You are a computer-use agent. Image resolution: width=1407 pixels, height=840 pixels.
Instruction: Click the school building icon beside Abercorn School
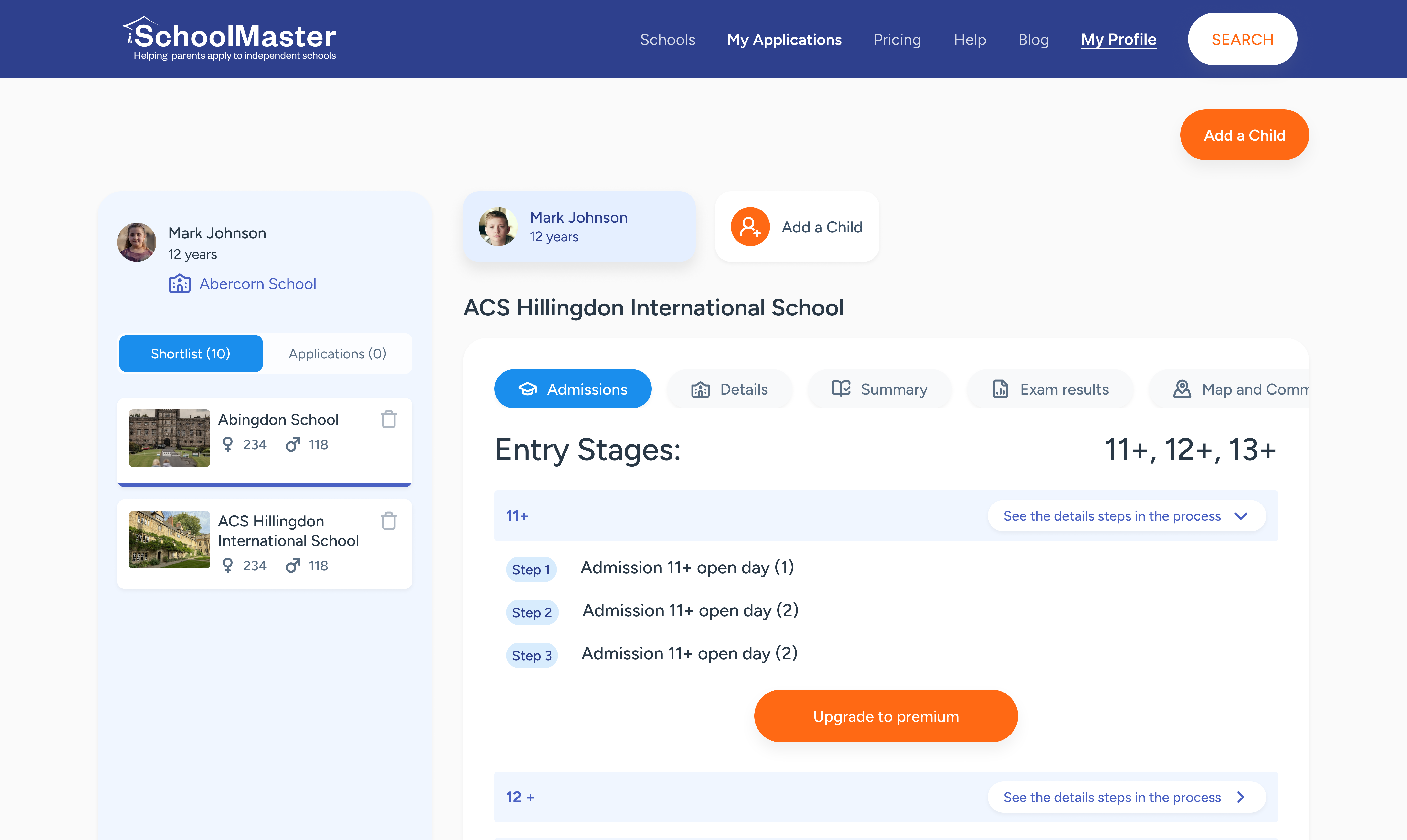180,283
